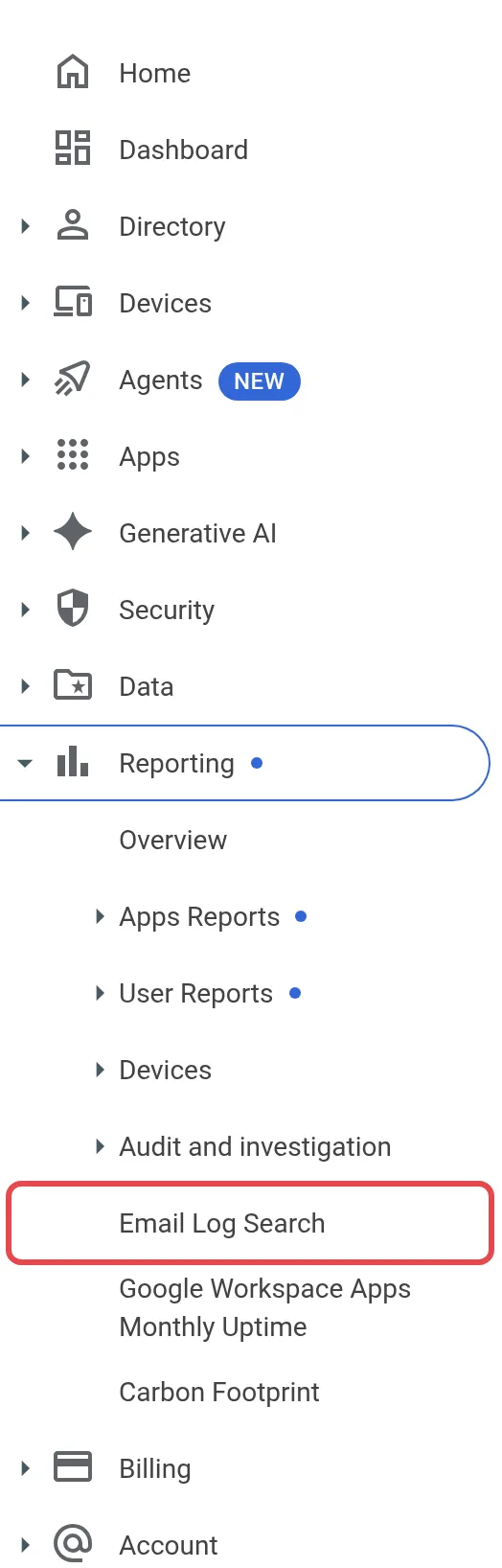Click the Security shield icon
The image size is (502, 1568).
(73, 610)
